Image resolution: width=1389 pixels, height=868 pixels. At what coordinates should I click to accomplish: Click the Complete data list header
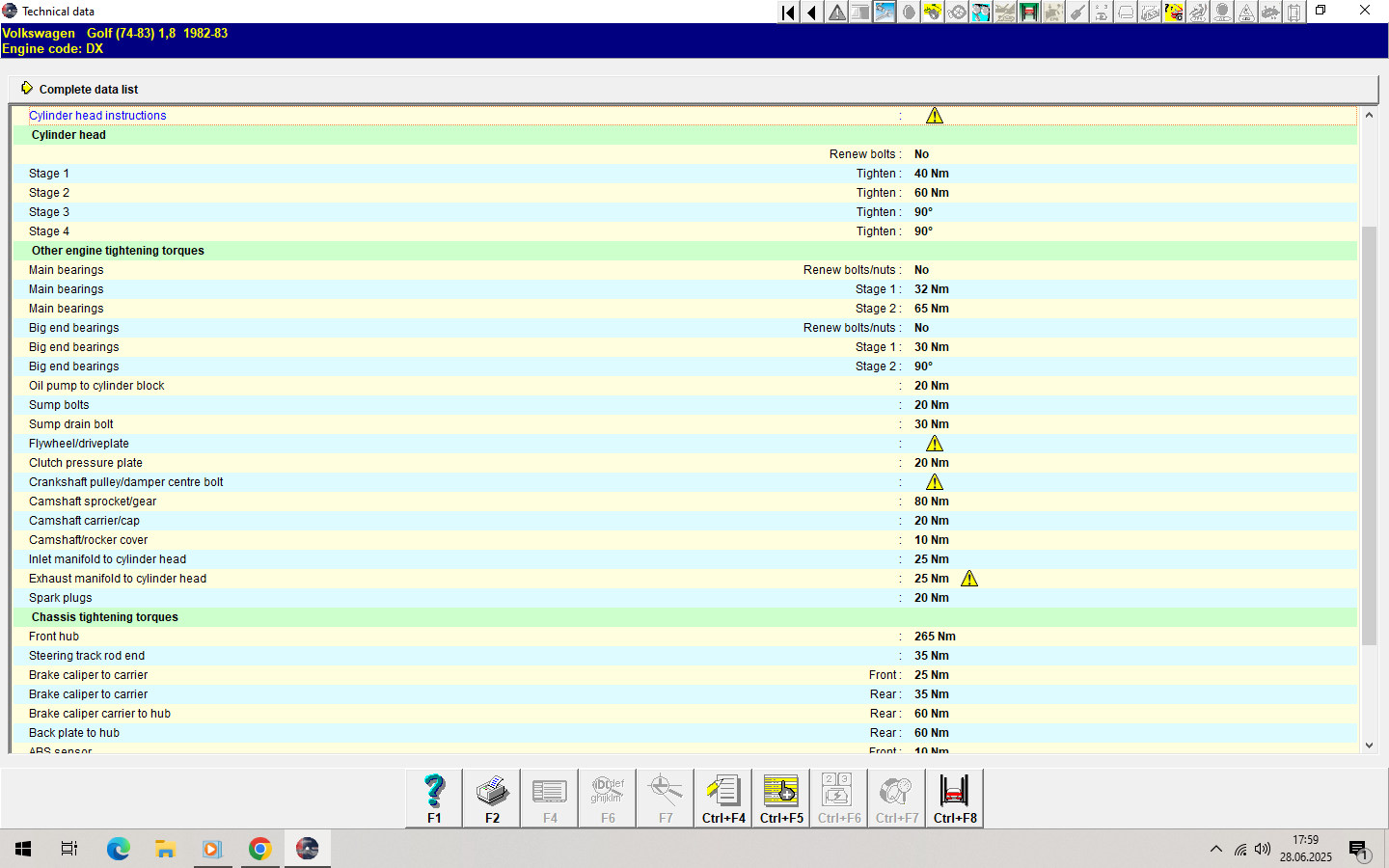coord(694,89)
